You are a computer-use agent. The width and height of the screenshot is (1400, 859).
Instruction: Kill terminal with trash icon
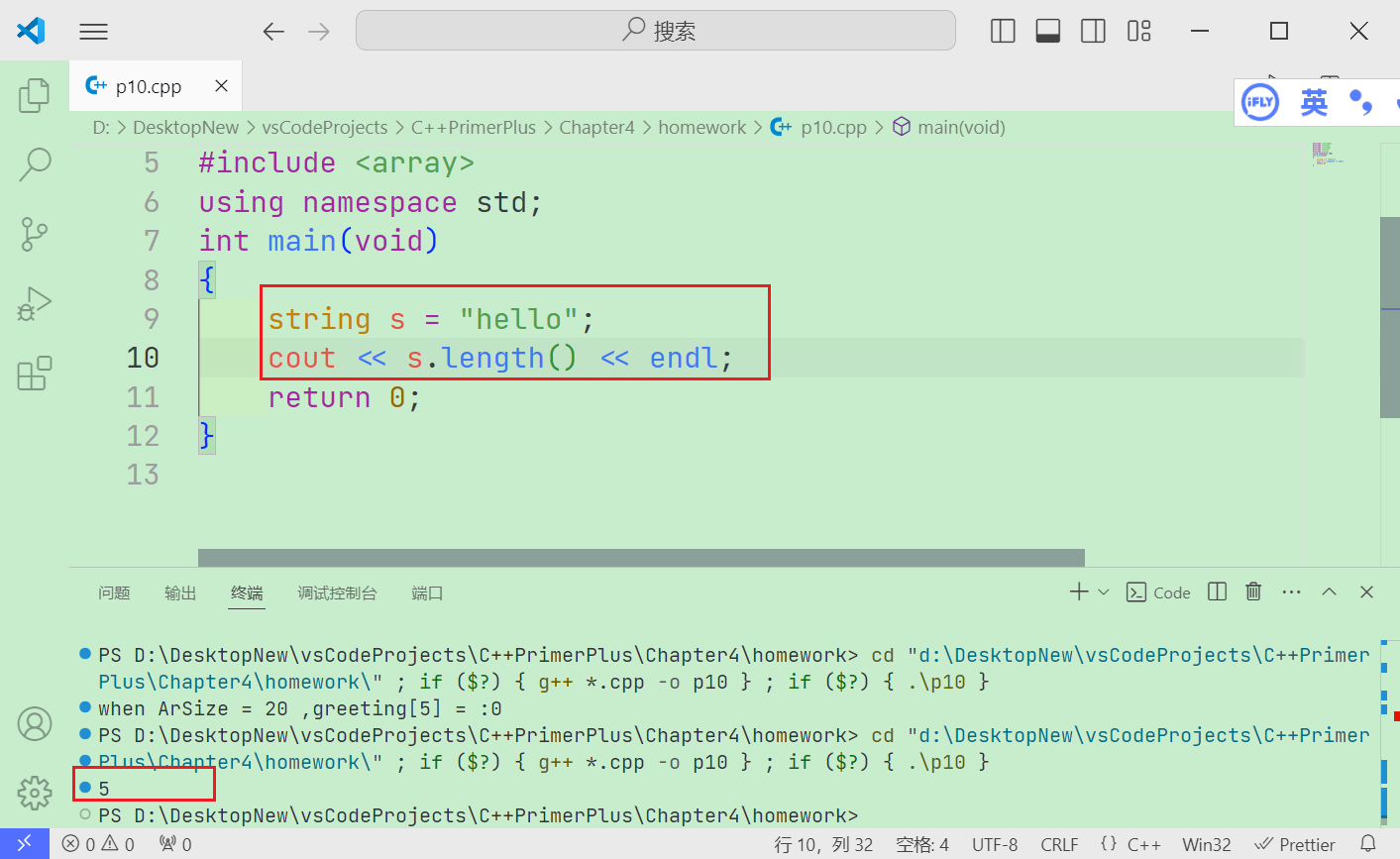(x=1253, y=591)
